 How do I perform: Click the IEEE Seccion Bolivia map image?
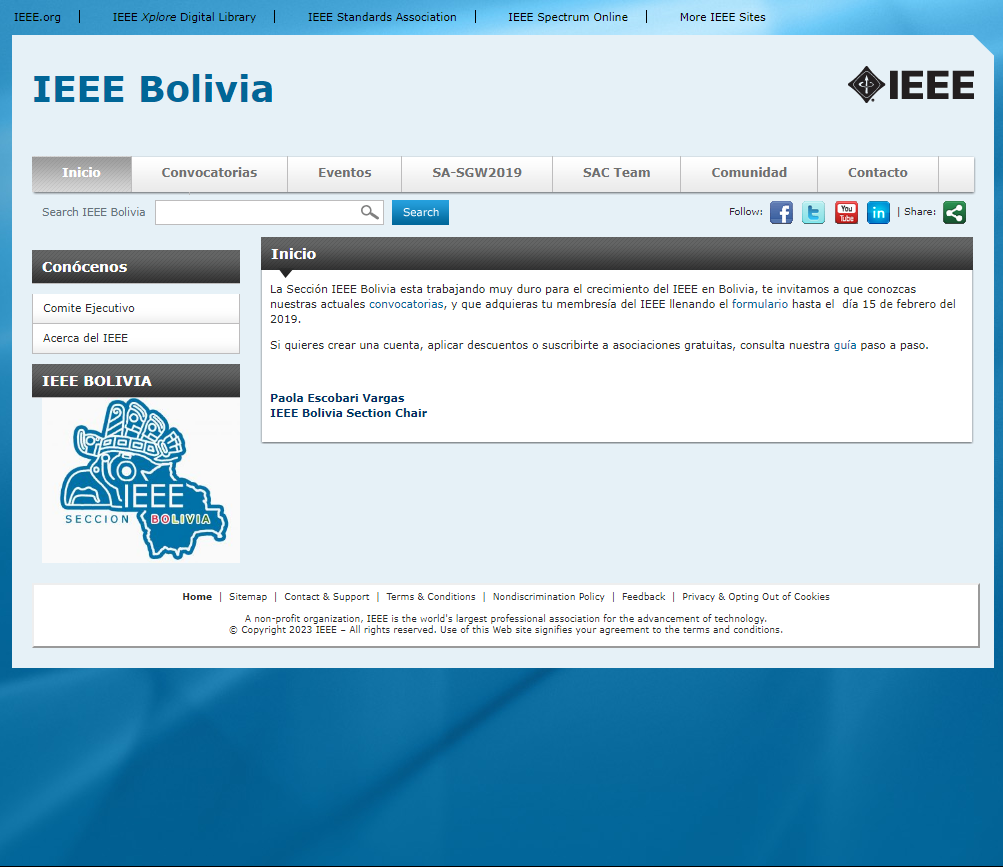(x=140, y=478)
